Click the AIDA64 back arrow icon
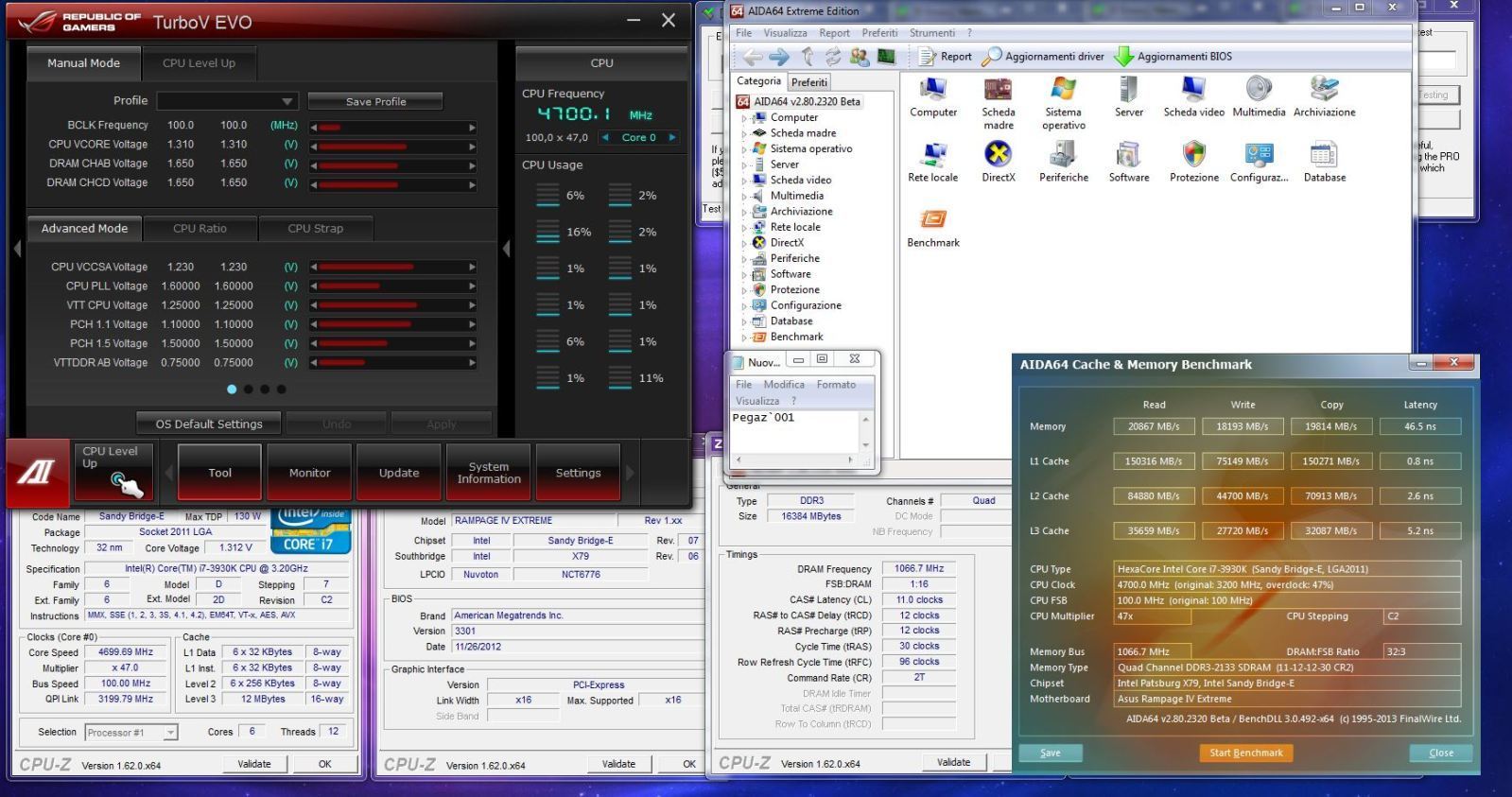 coord(753,57)
